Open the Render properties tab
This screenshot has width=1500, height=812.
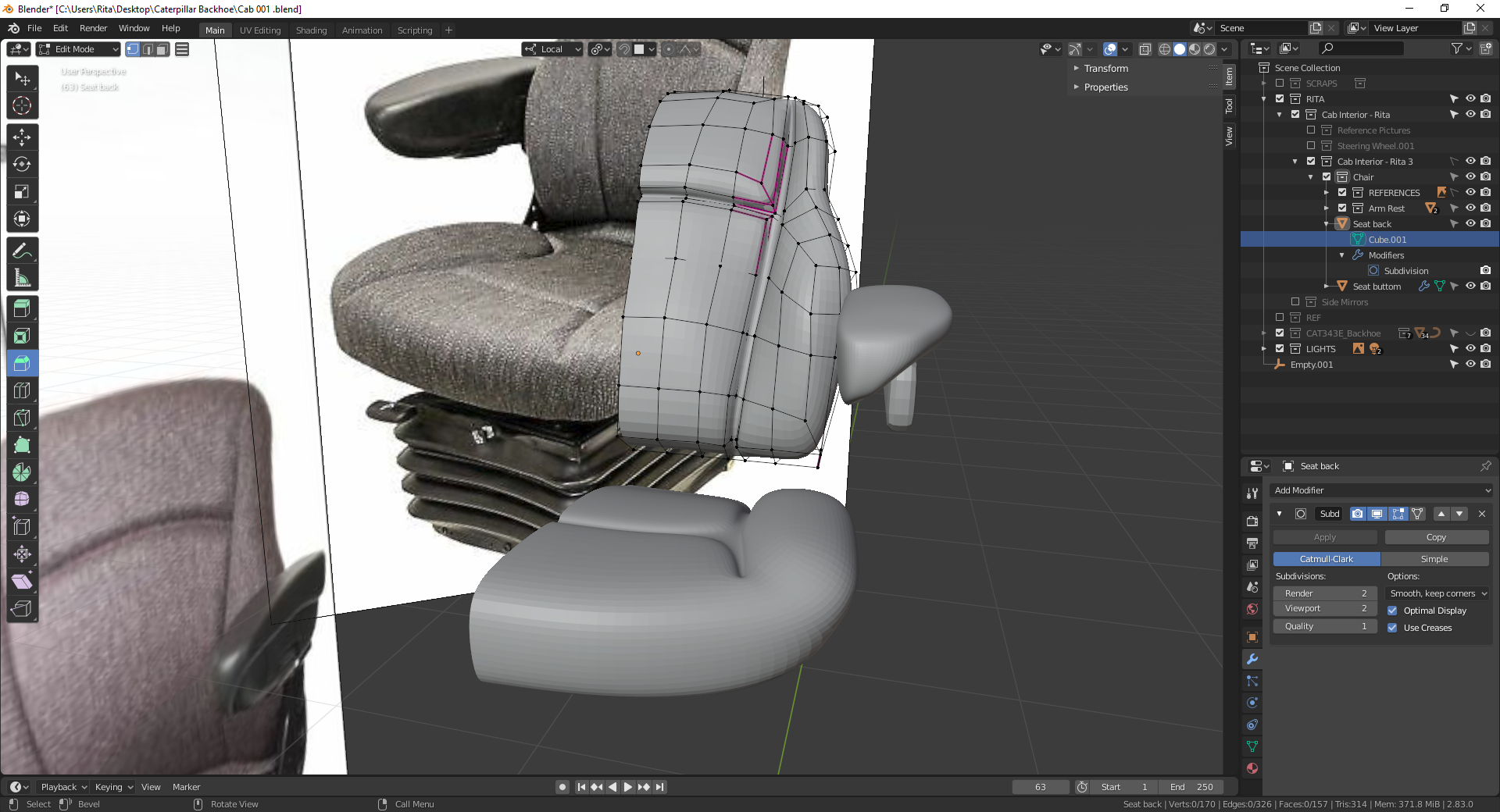tap(1252, 521)
